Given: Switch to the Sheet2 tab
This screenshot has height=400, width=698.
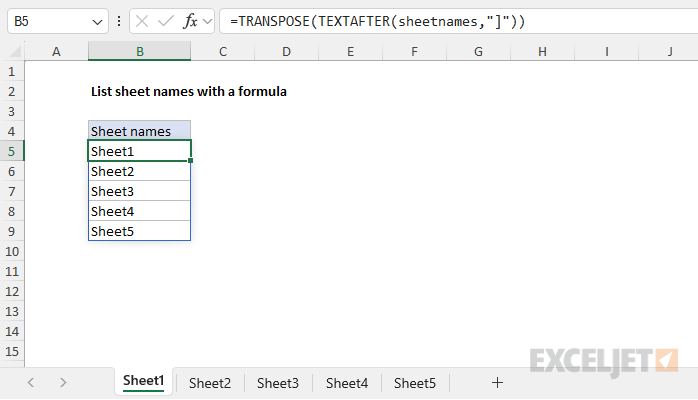Looking at the screenshot, I should pos(210,383).
